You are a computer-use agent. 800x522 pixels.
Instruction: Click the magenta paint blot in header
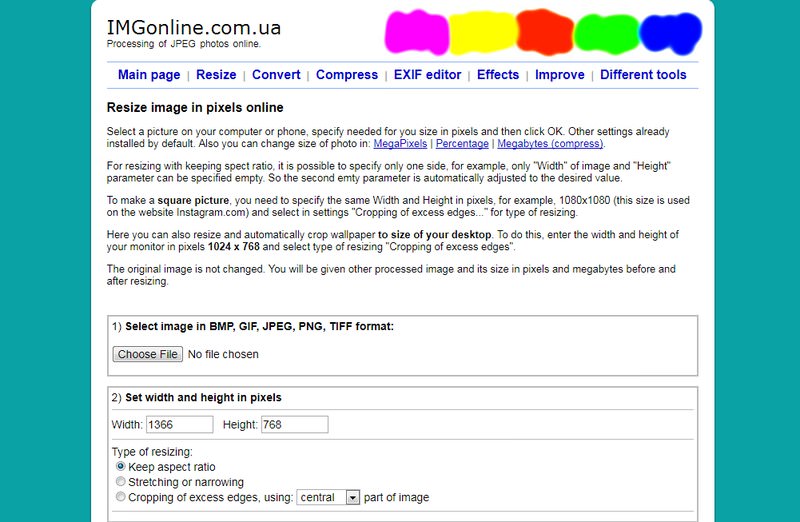(x=417, y=32)
